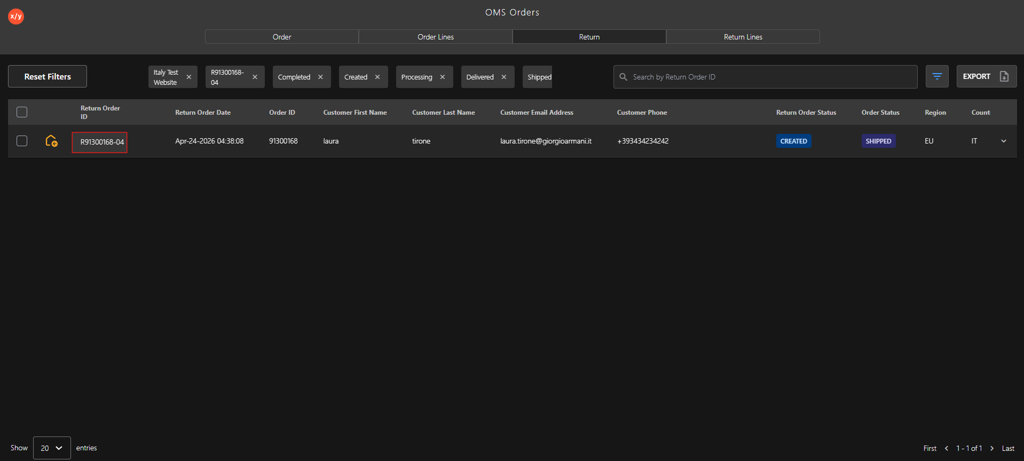Image resolution: width=1024 pixels, height=461 pixels.
Task: Click the Region column header
Action: click(935, 112)
